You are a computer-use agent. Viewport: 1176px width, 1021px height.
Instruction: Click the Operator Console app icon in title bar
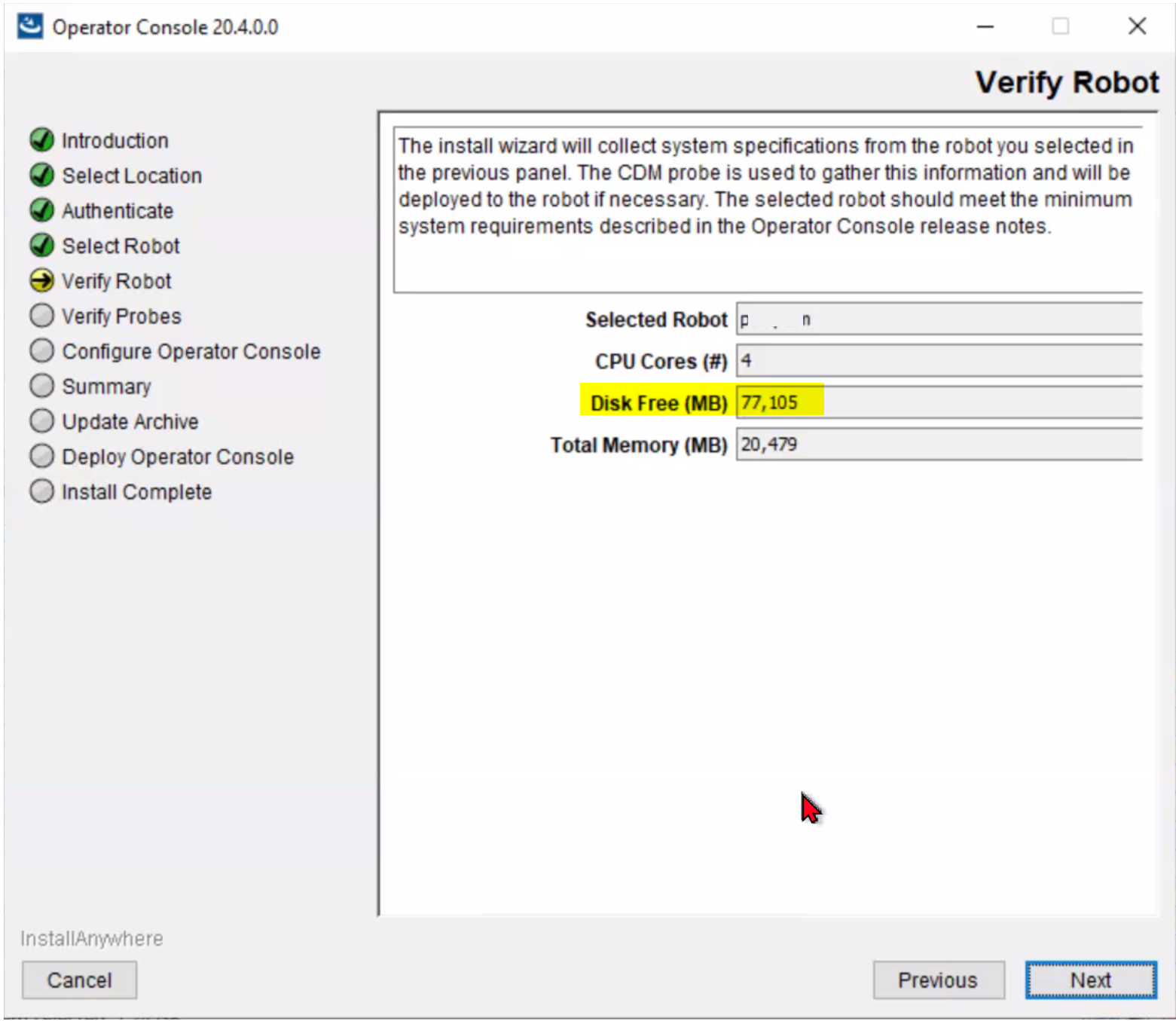pos(30,26)
